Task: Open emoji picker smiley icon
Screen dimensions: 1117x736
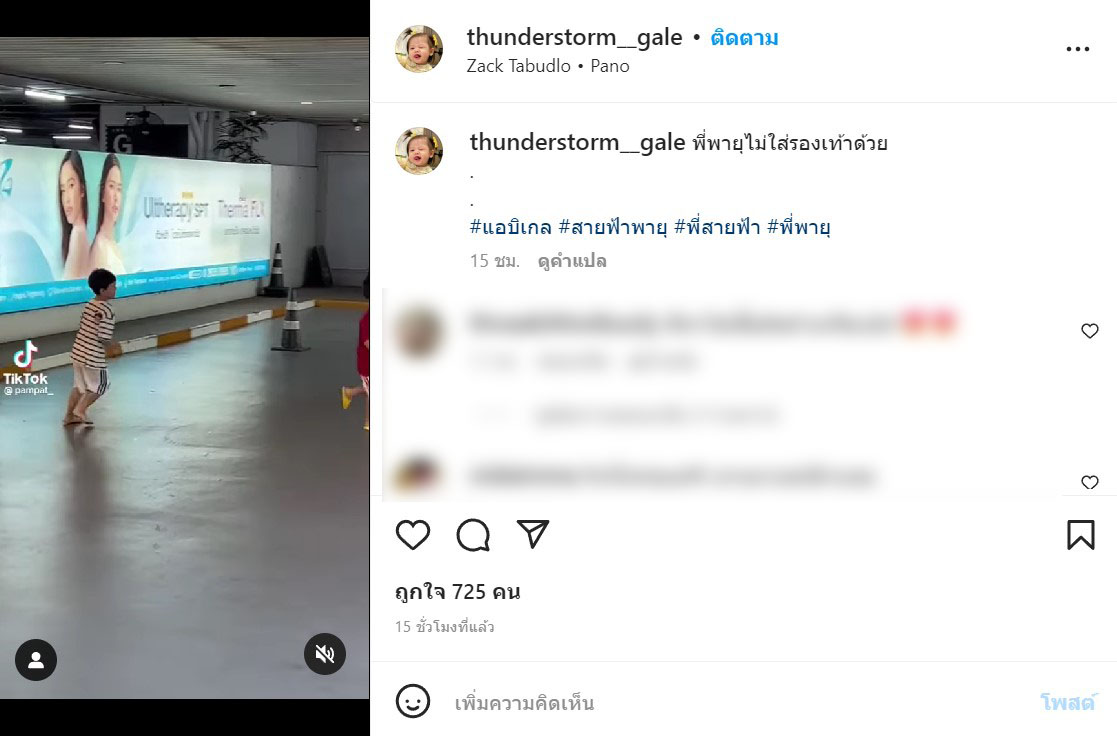Action: click(412, 702)
